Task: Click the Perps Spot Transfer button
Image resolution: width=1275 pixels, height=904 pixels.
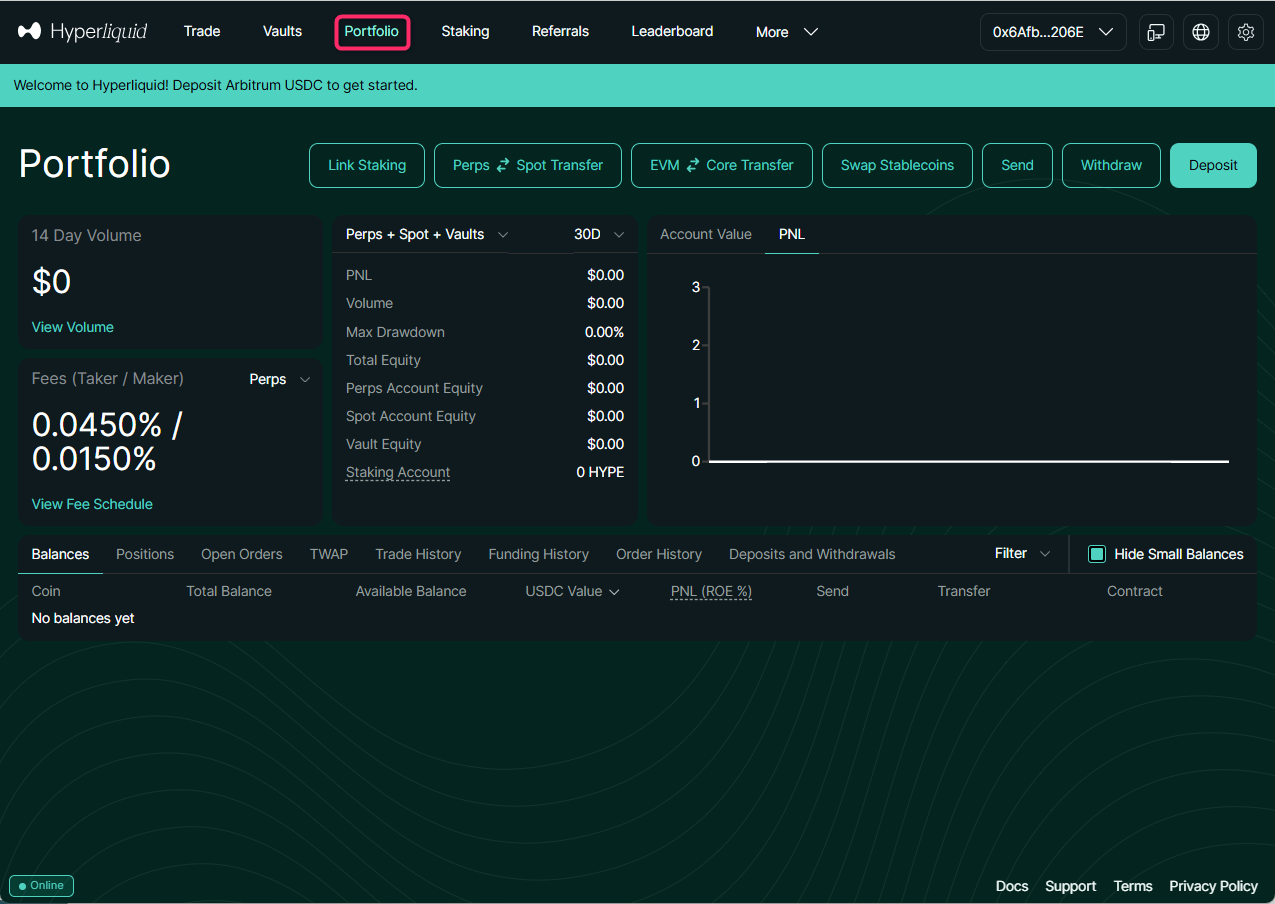Action: tap(527, 165)
